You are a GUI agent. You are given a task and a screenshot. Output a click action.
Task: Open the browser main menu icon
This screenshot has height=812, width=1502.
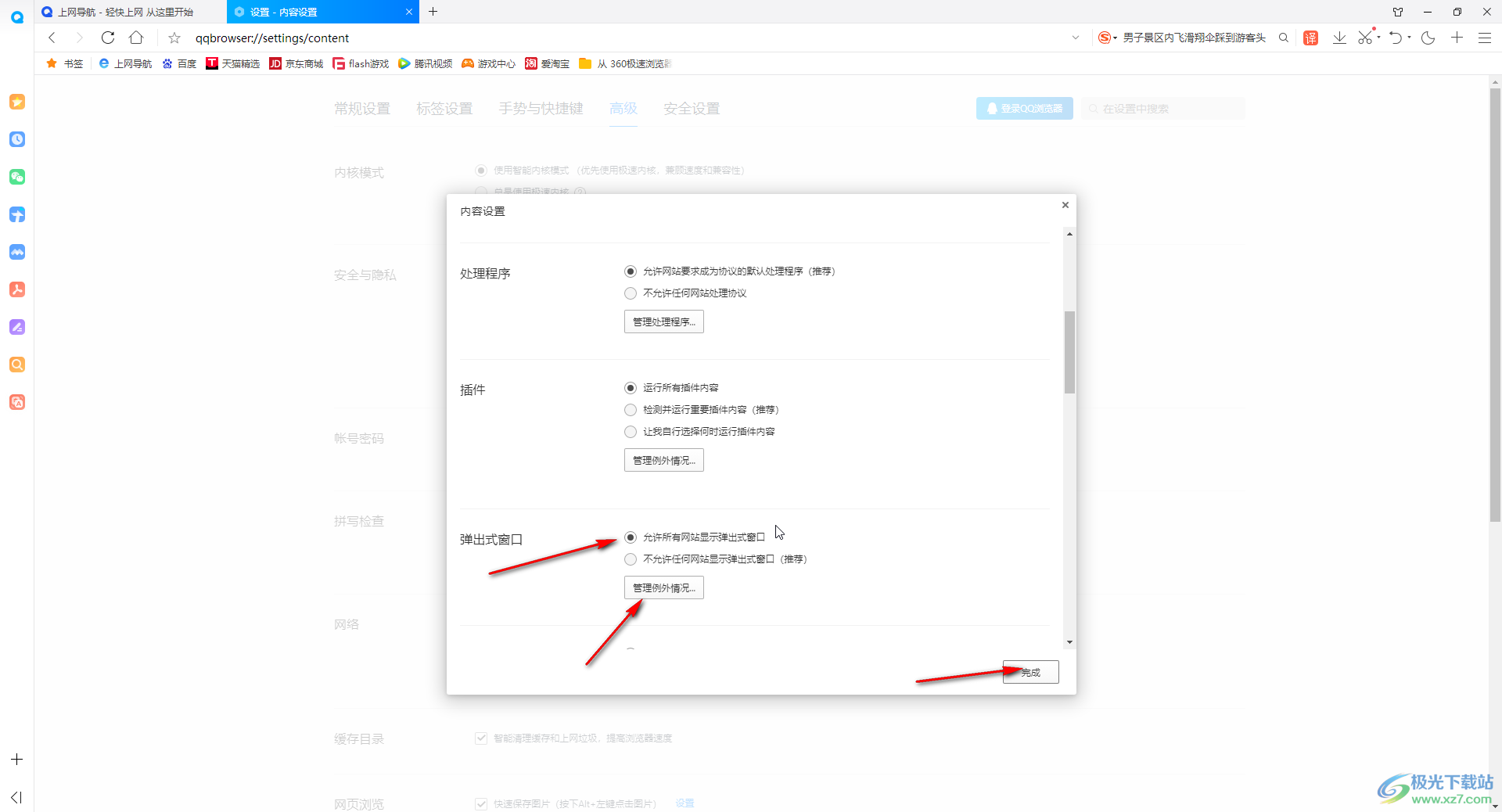[1484, 38]
